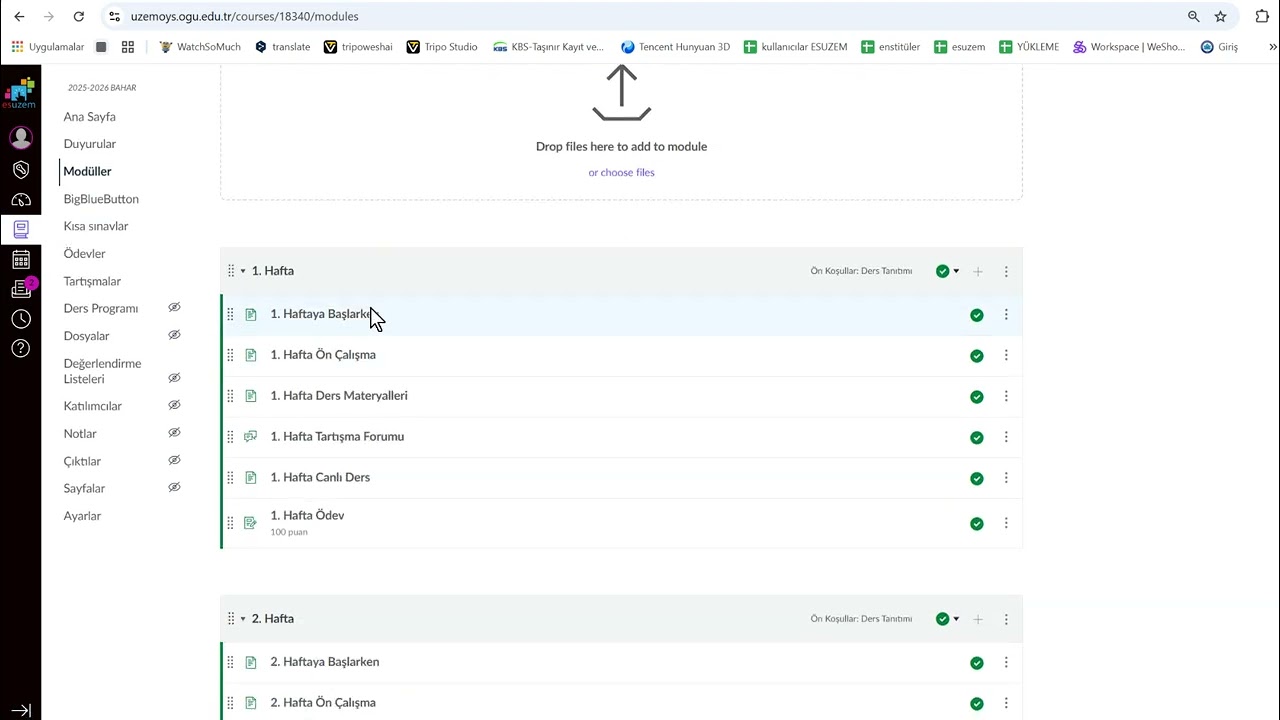Go back with browser back arrow
This screenshot has height=720, width=1280.
(19, 16)
